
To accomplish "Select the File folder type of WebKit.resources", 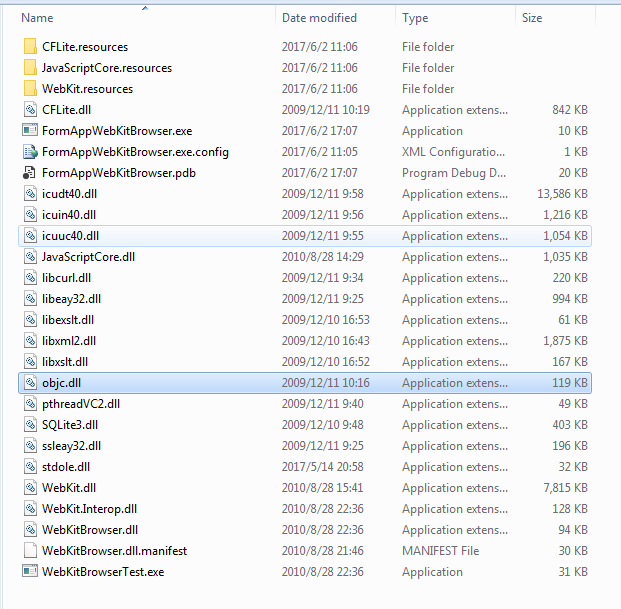I will tap(428, 89).
